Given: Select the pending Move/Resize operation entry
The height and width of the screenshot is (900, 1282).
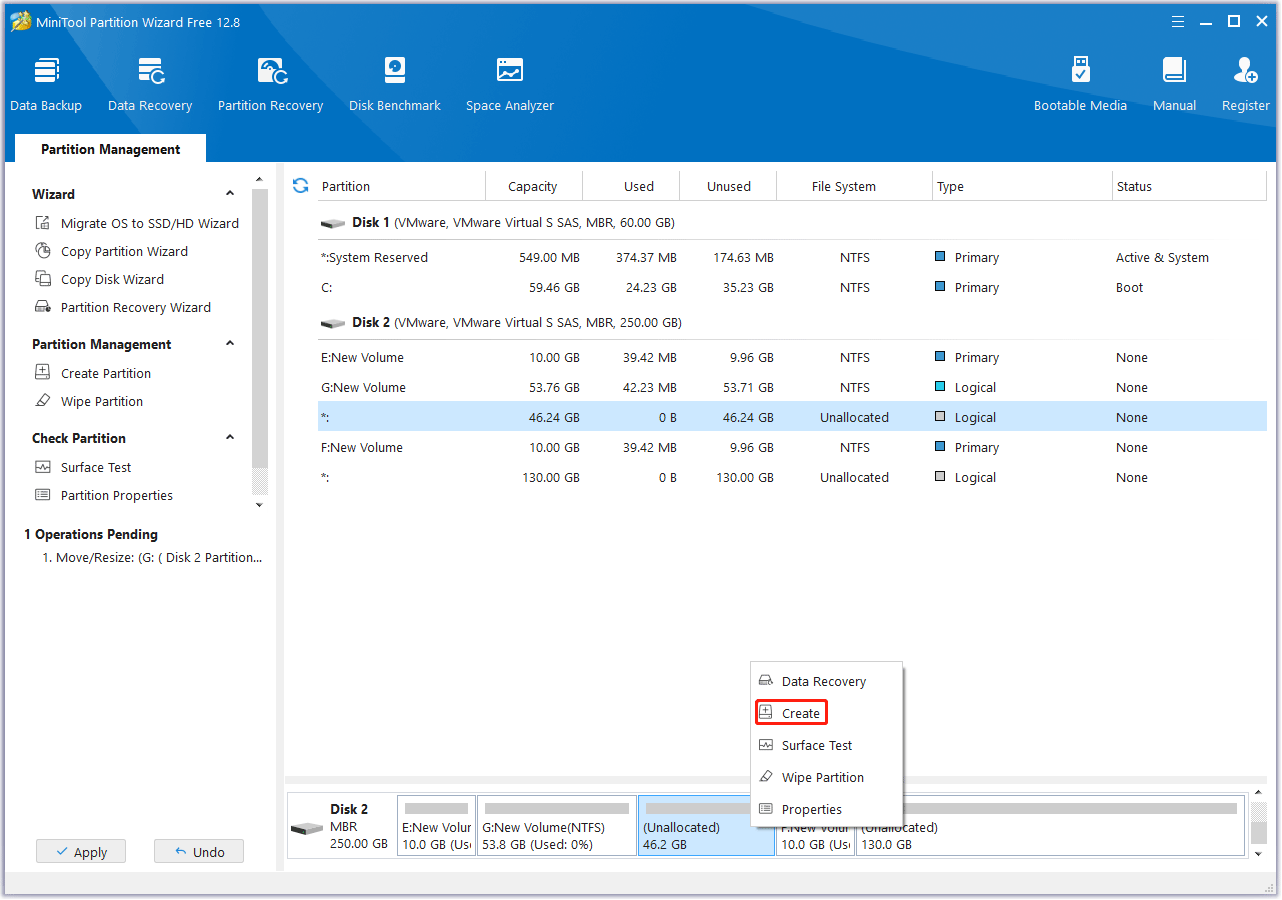Looking at the screenshot, I should pos(152,558).
